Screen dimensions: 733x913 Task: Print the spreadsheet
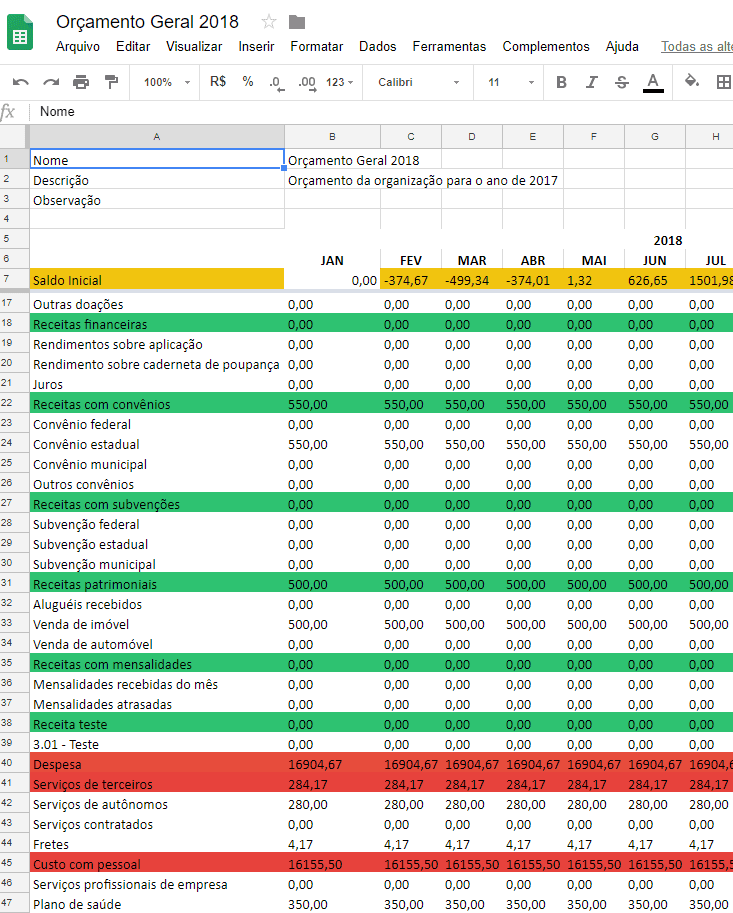81,82
